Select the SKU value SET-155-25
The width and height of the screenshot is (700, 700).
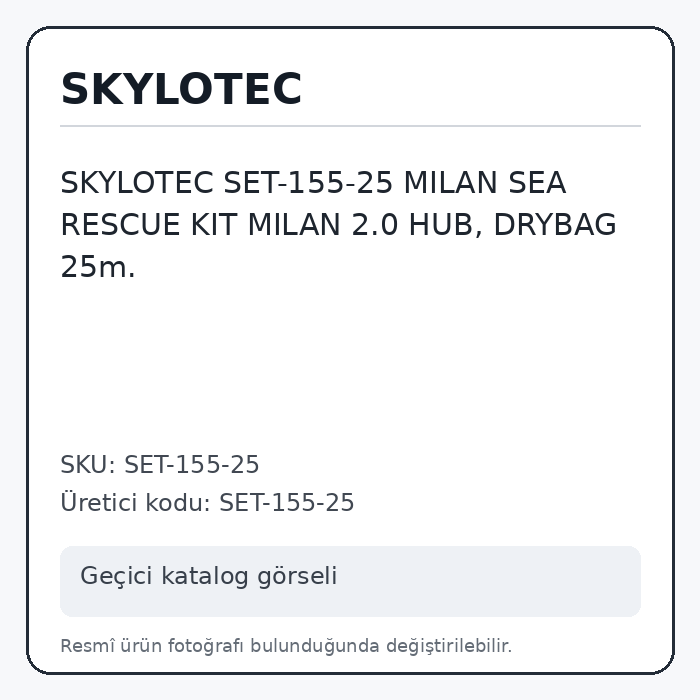click(x=192, y=464)
